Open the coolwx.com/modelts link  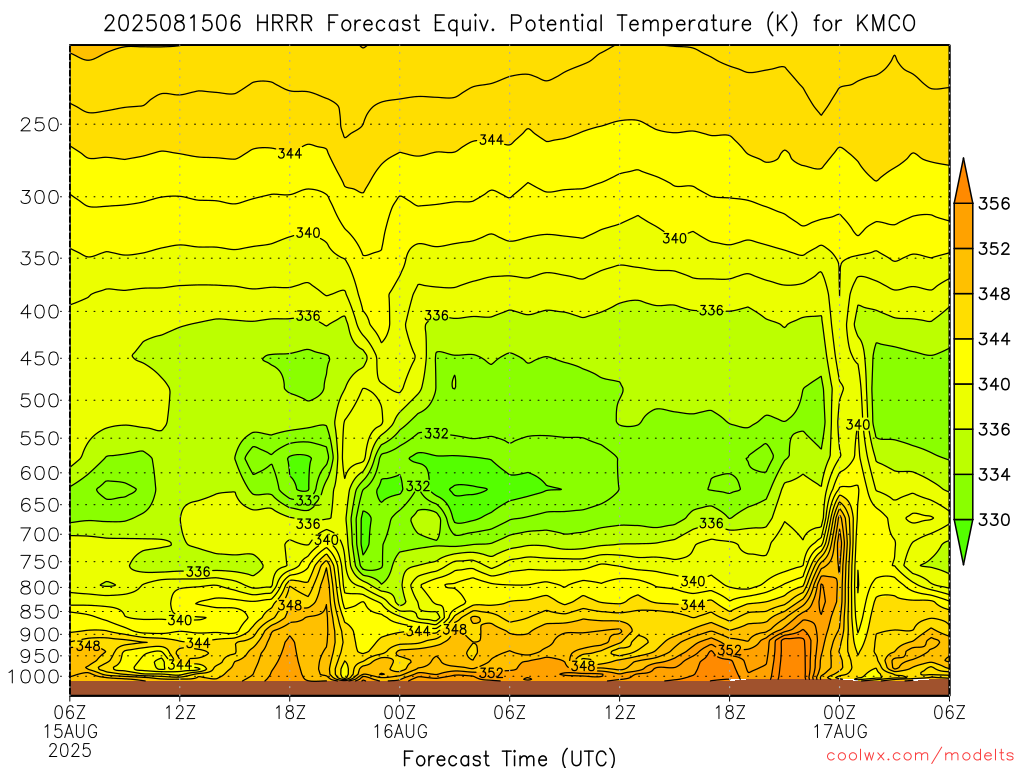(920, 756)
